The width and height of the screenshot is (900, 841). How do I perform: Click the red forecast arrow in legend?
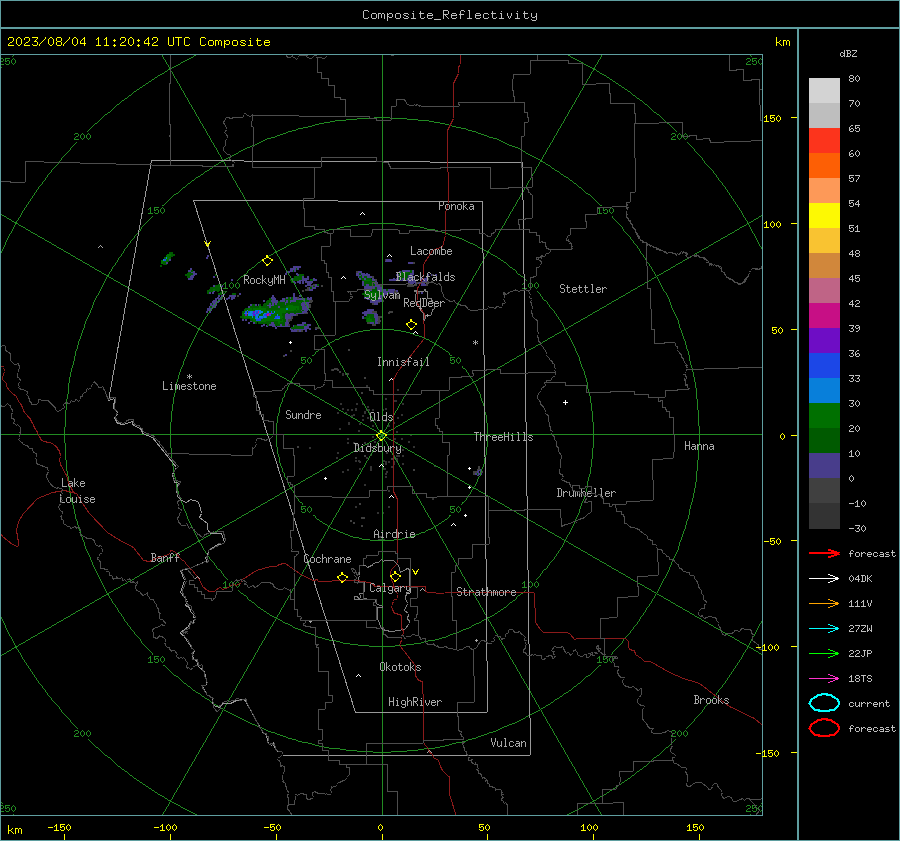tap(824, 553)
